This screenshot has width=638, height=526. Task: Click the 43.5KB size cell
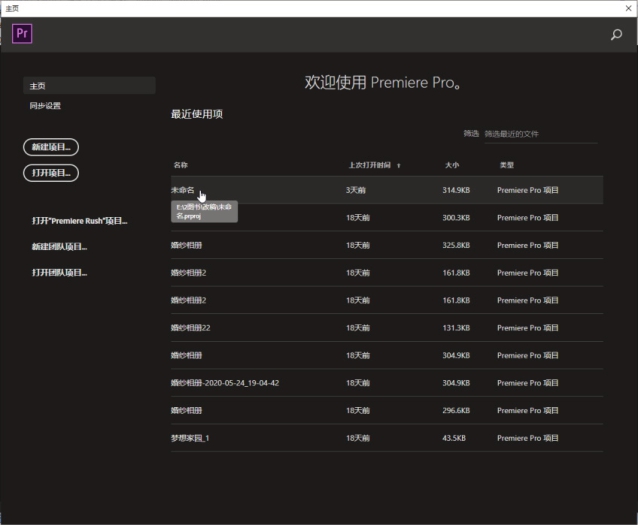[454, 438]
